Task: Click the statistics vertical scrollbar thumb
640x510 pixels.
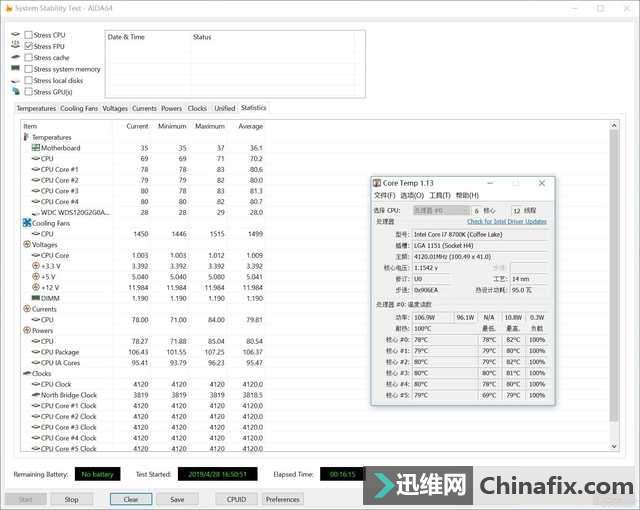Action: [614, 275]
